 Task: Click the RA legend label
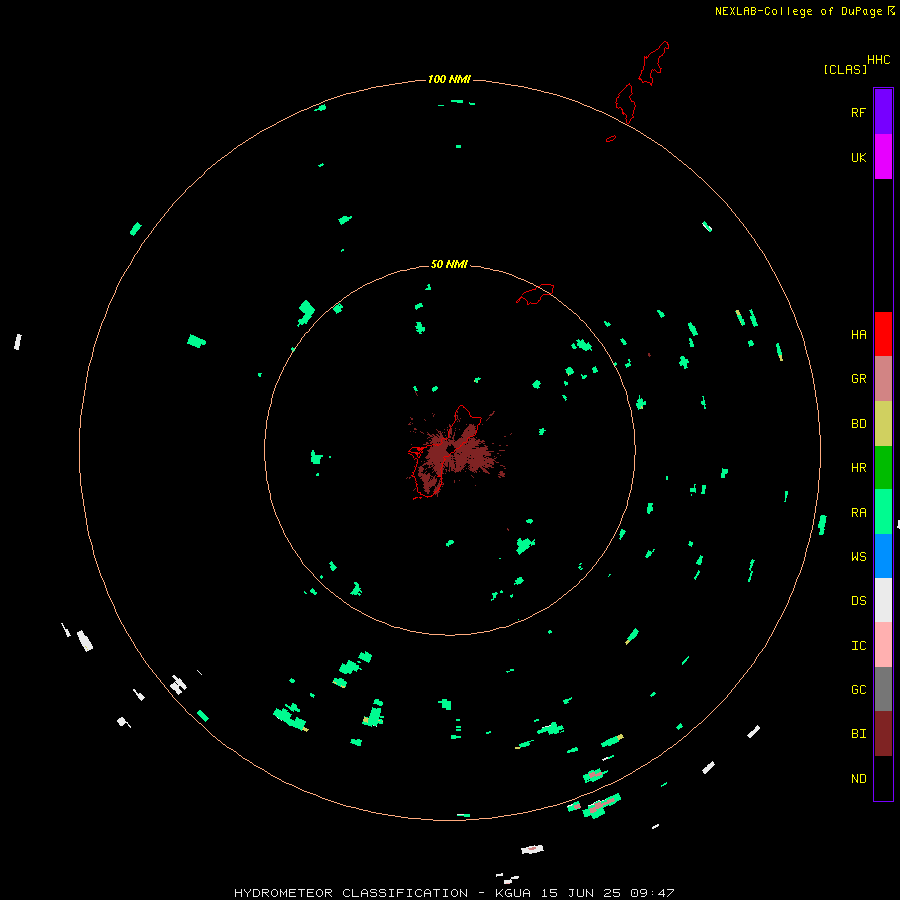coord(858,513)
